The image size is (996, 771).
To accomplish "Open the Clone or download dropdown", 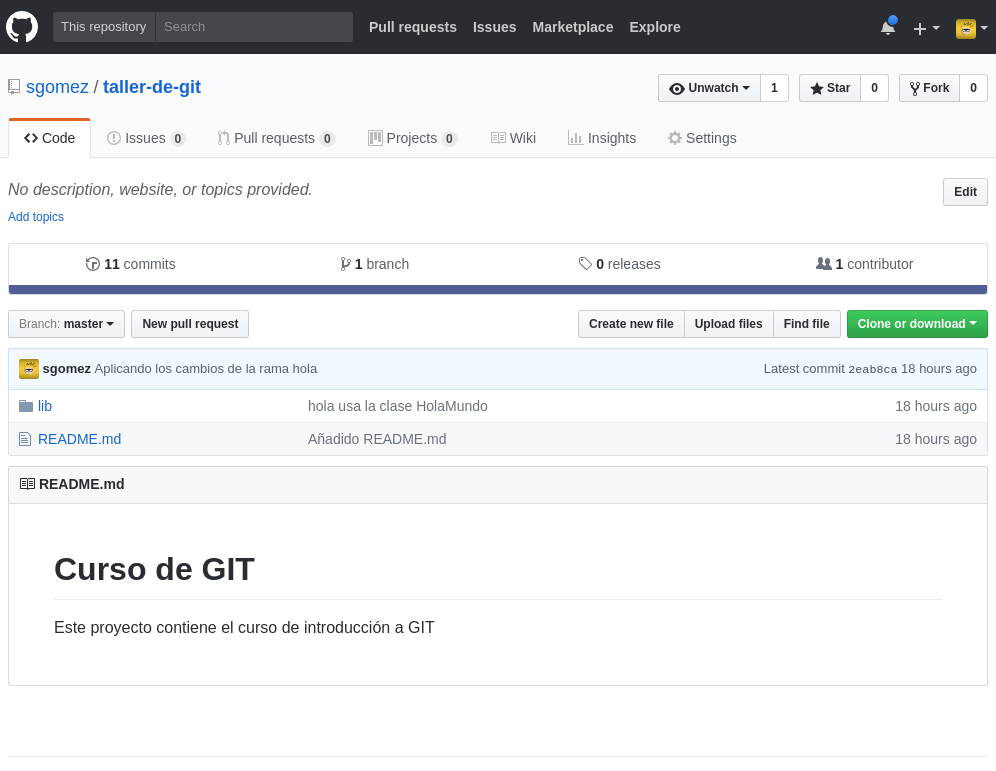I will 917,323.
